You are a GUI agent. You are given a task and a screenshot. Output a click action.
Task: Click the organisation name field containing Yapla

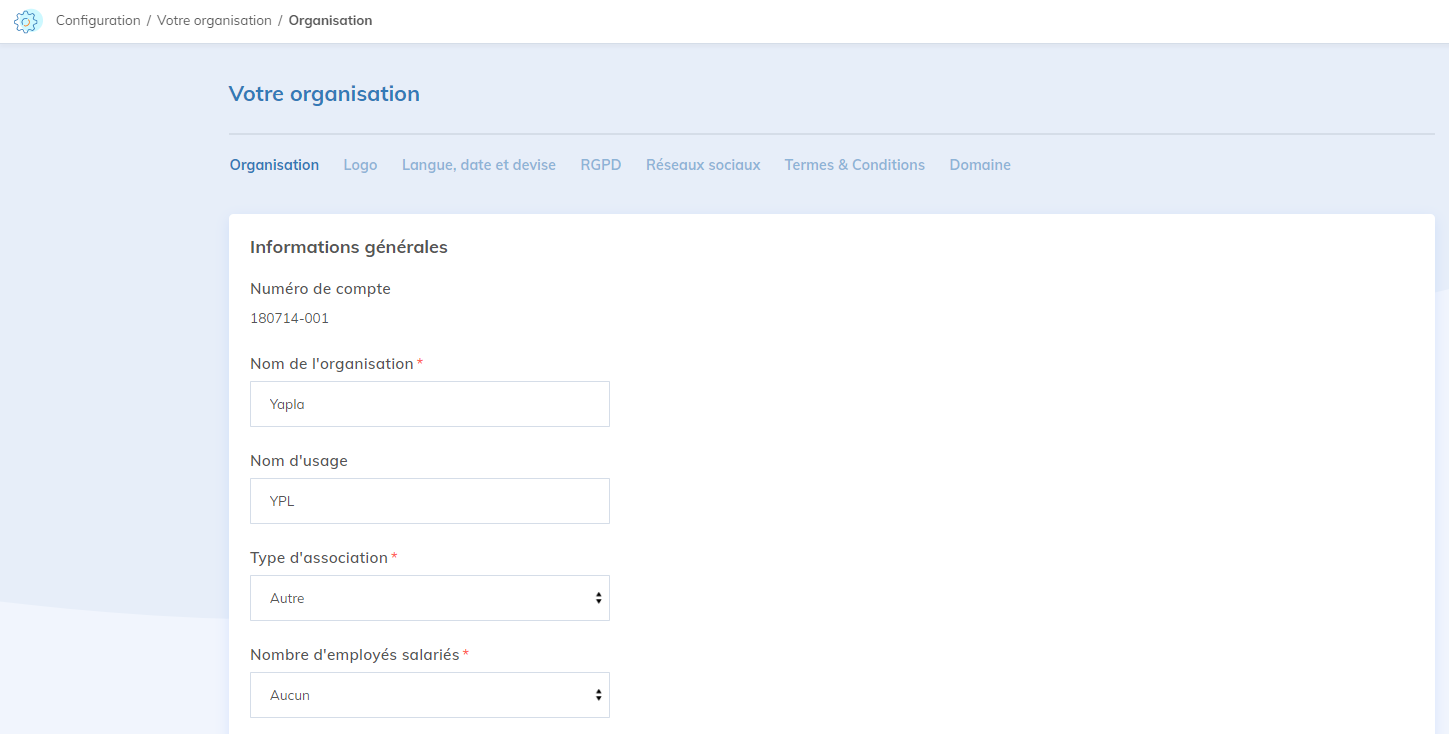pos(429,404)
